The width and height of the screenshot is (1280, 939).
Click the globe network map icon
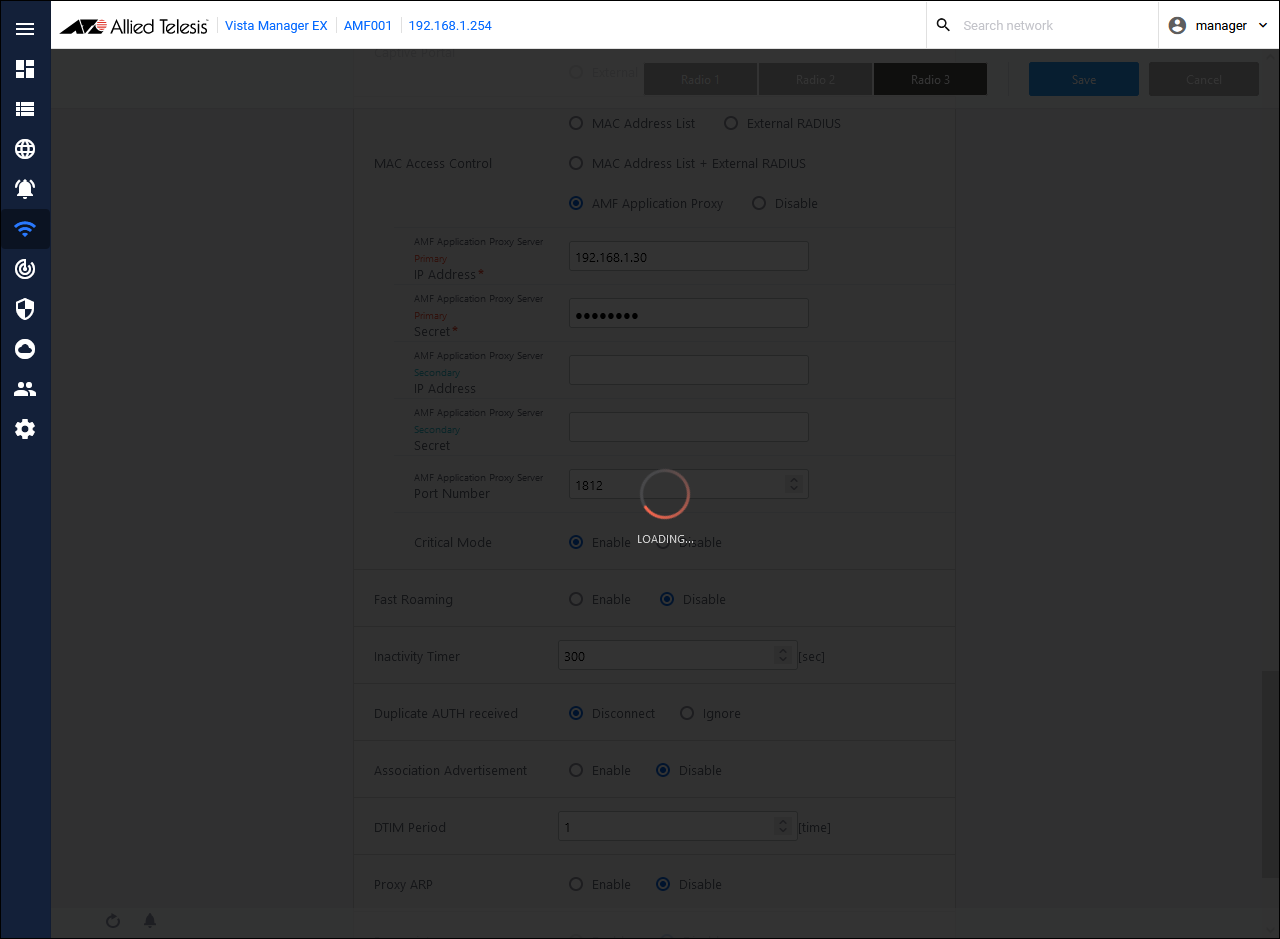[25, 149]
